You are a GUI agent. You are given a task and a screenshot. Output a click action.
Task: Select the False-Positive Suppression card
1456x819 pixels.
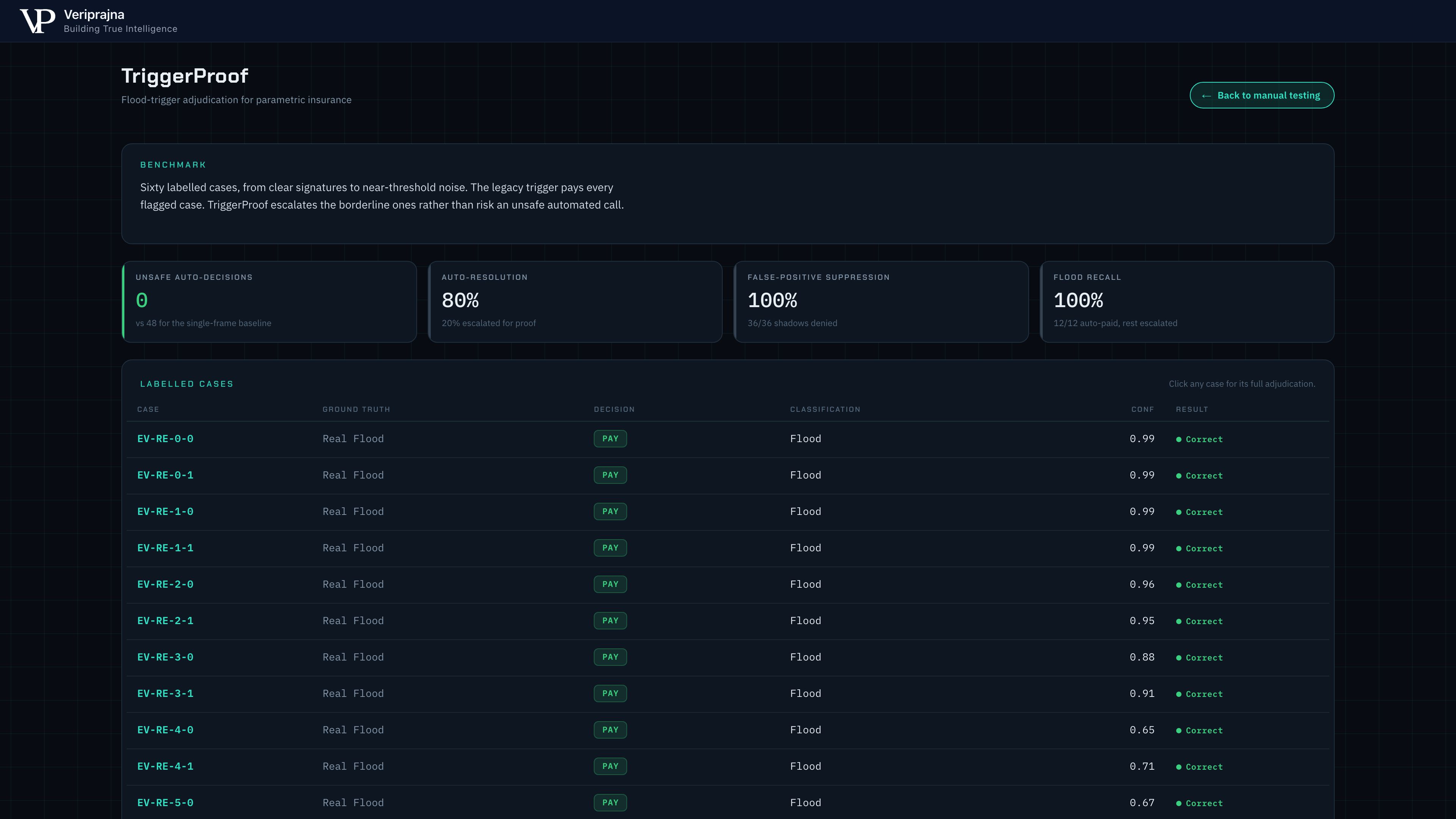tap(880, 302)
